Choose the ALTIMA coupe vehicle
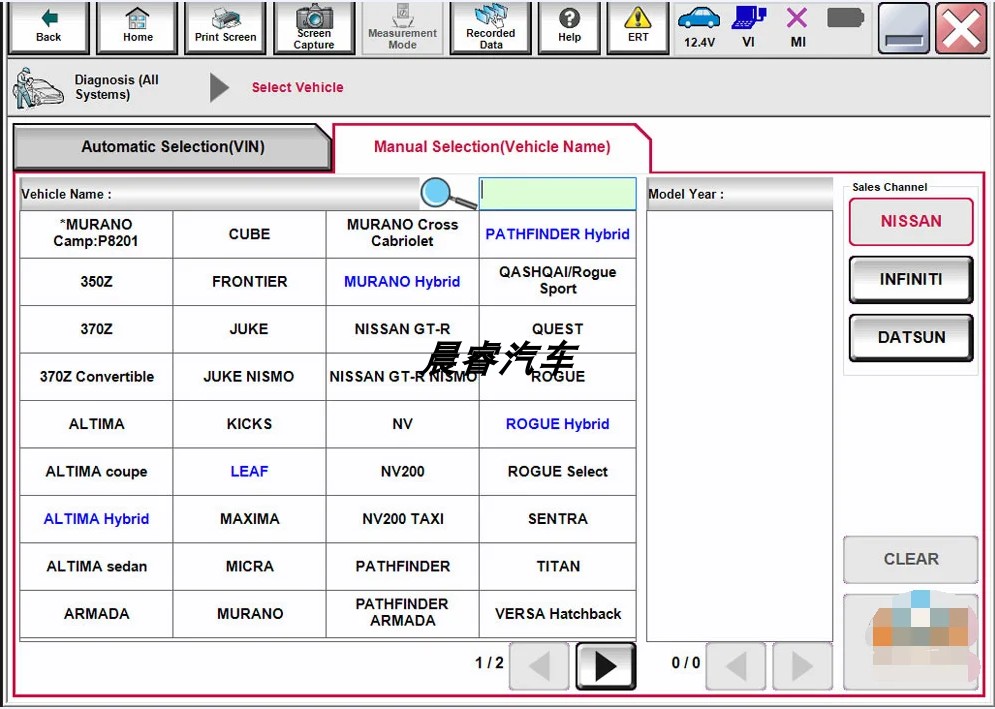The width and height of the screenshot is (995, 709). 96,472
